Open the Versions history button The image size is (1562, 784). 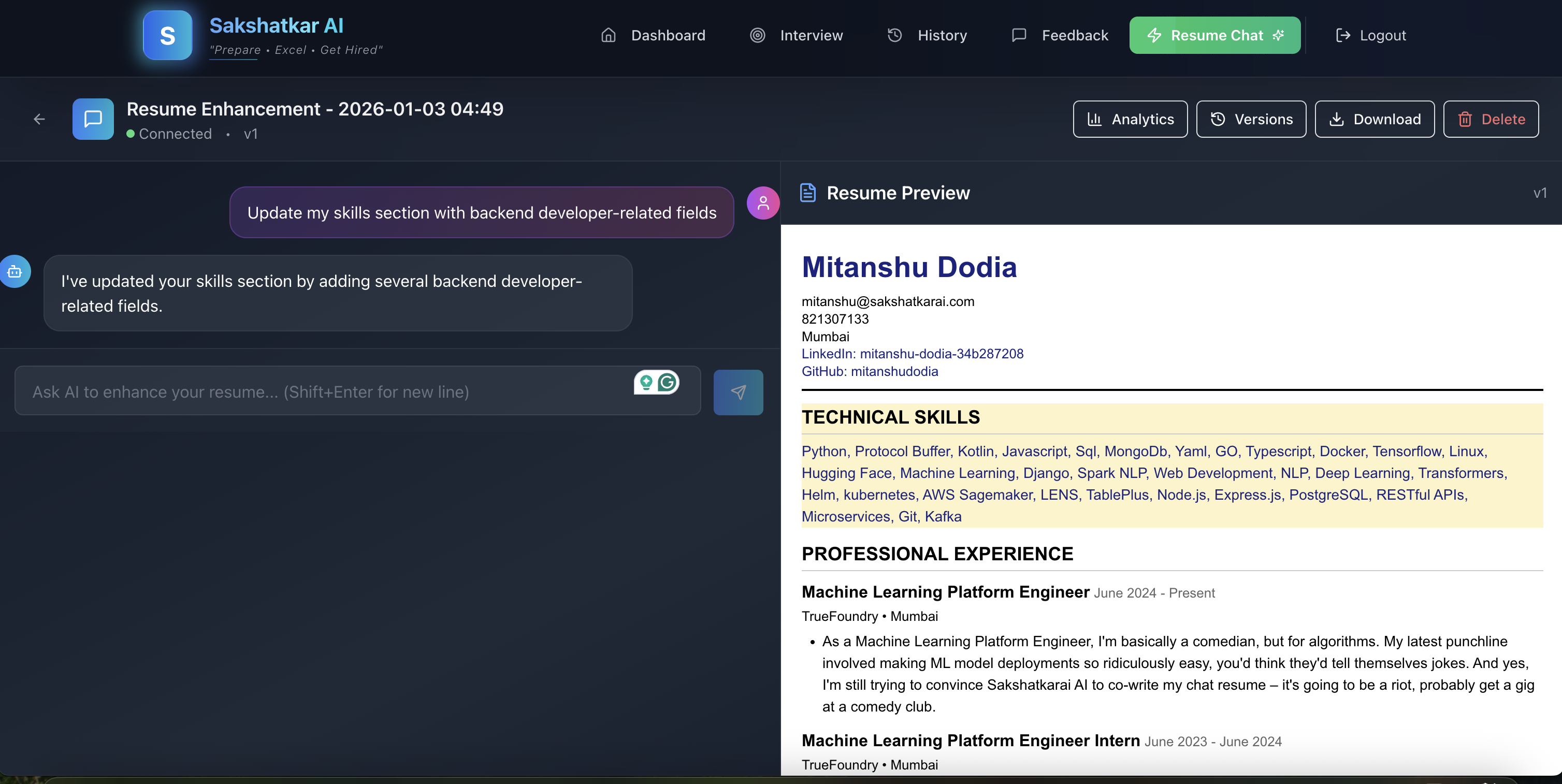tap(1251, 120)
